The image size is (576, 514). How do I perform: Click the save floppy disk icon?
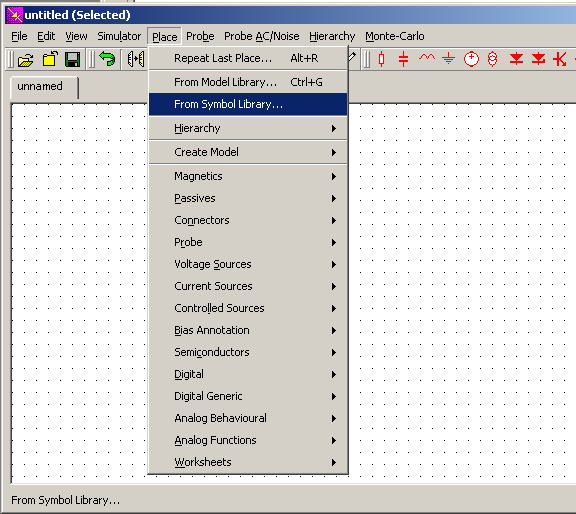coord(72,59)
